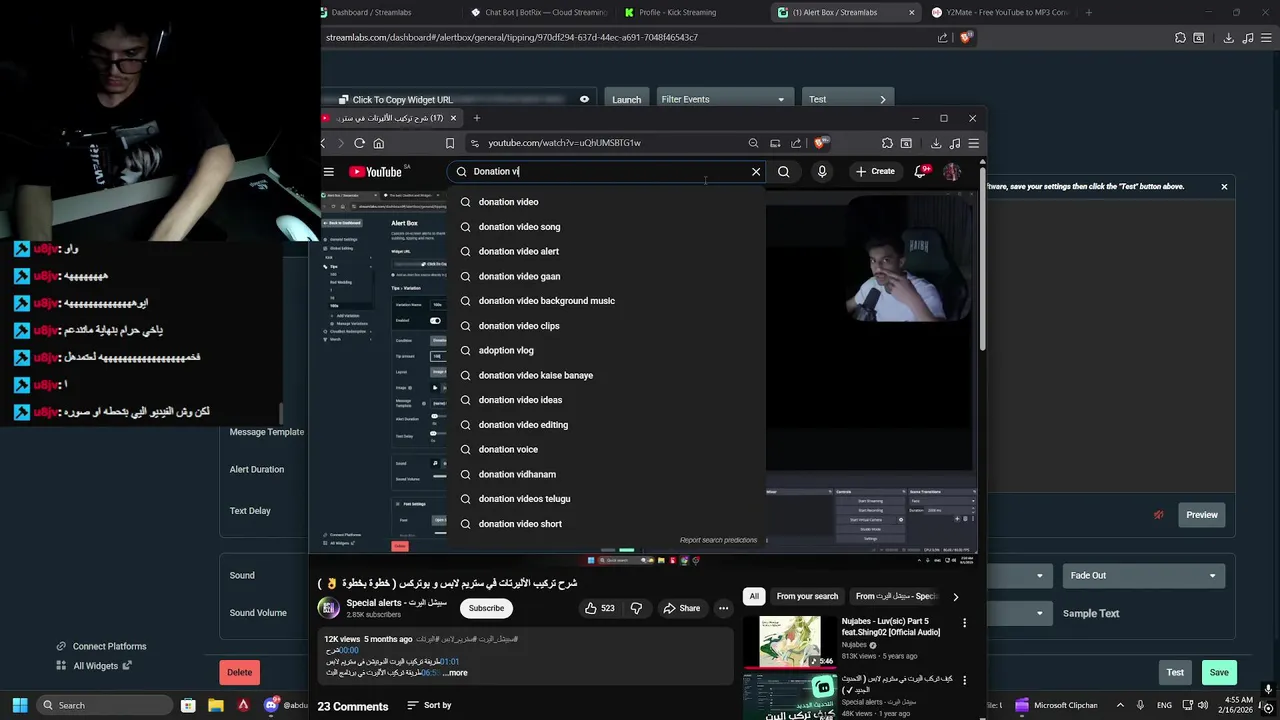Open downloads icon in YouTube window
This screenshot has width=1280, height=720.
(x=936, y=143)
